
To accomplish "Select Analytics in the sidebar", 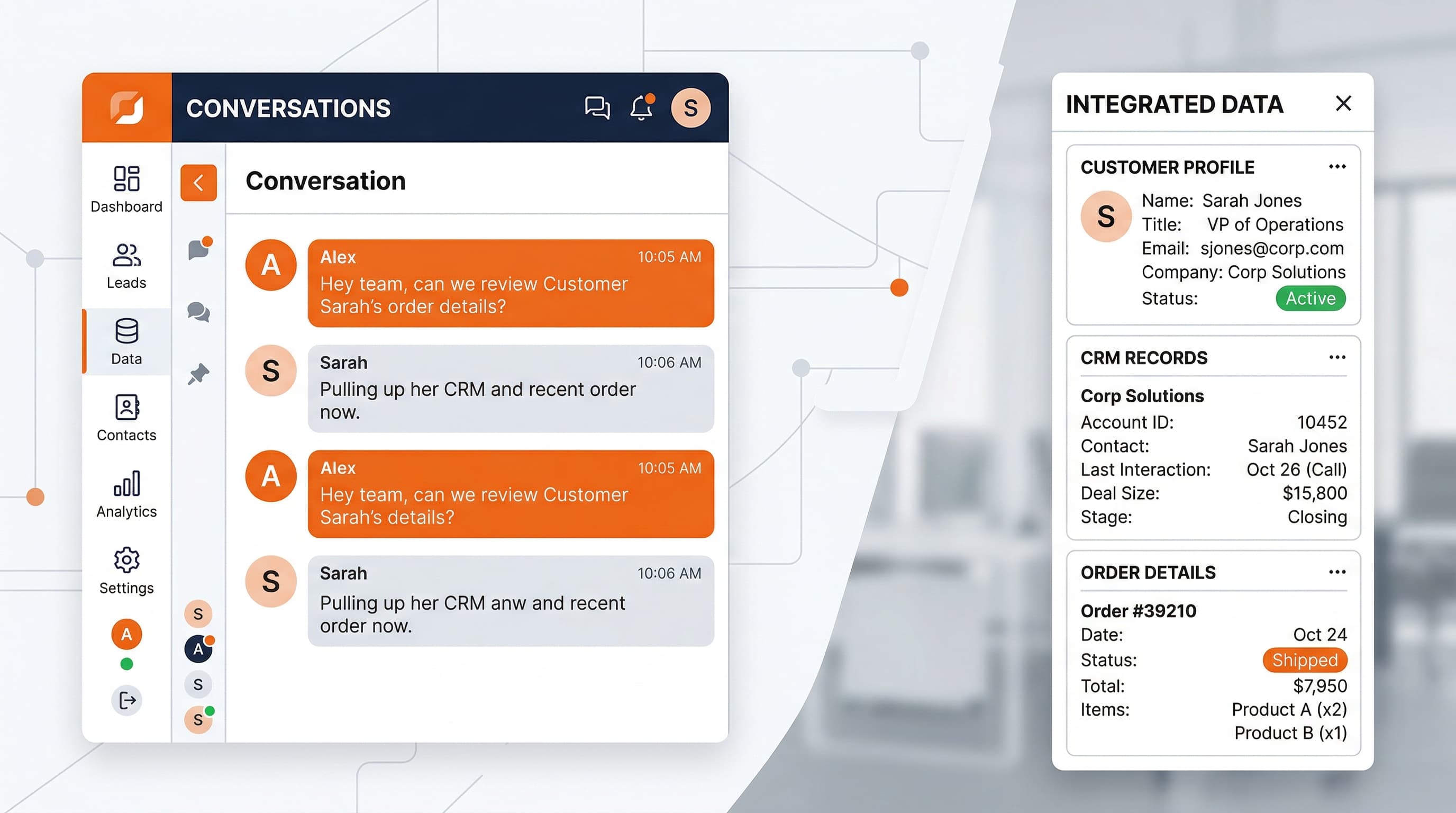I will pyautogui.click(x=126, y=494).
